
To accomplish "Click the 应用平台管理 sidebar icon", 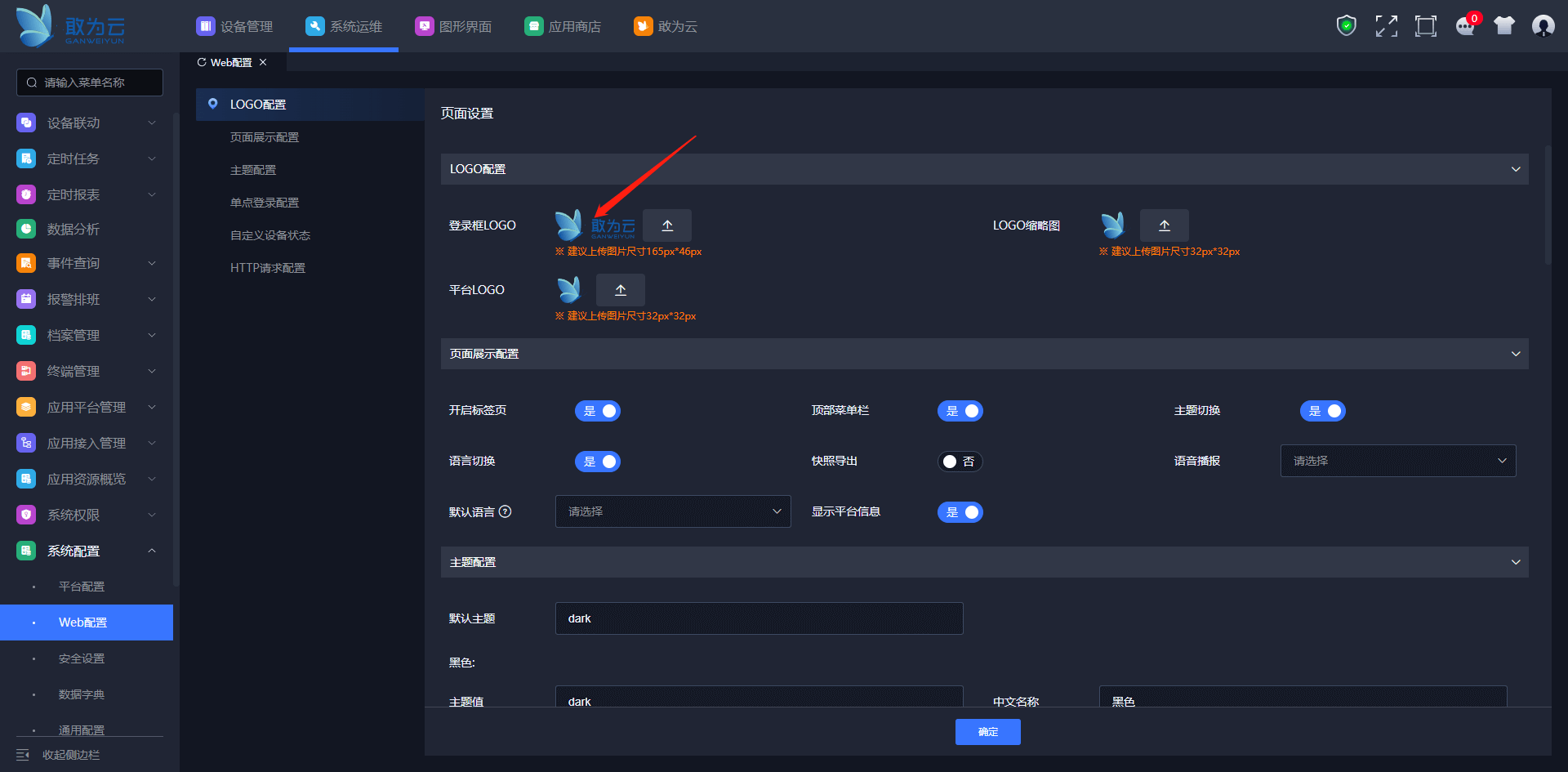I will pyautogui.click(x=26, y=407).
